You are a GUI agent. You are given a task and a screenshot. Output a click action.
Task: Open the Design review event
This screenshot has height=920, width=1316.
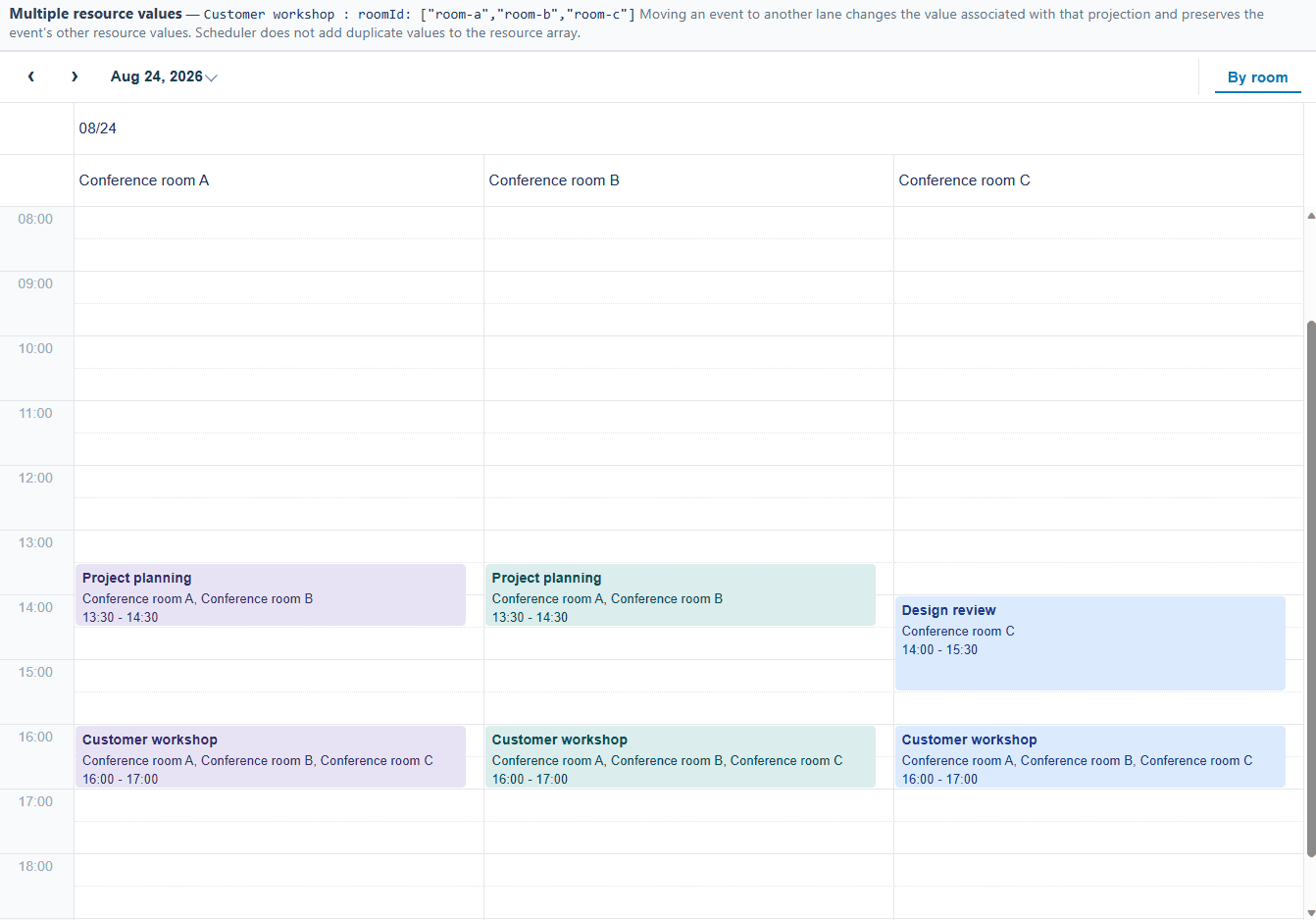[x=1090, y=643]
